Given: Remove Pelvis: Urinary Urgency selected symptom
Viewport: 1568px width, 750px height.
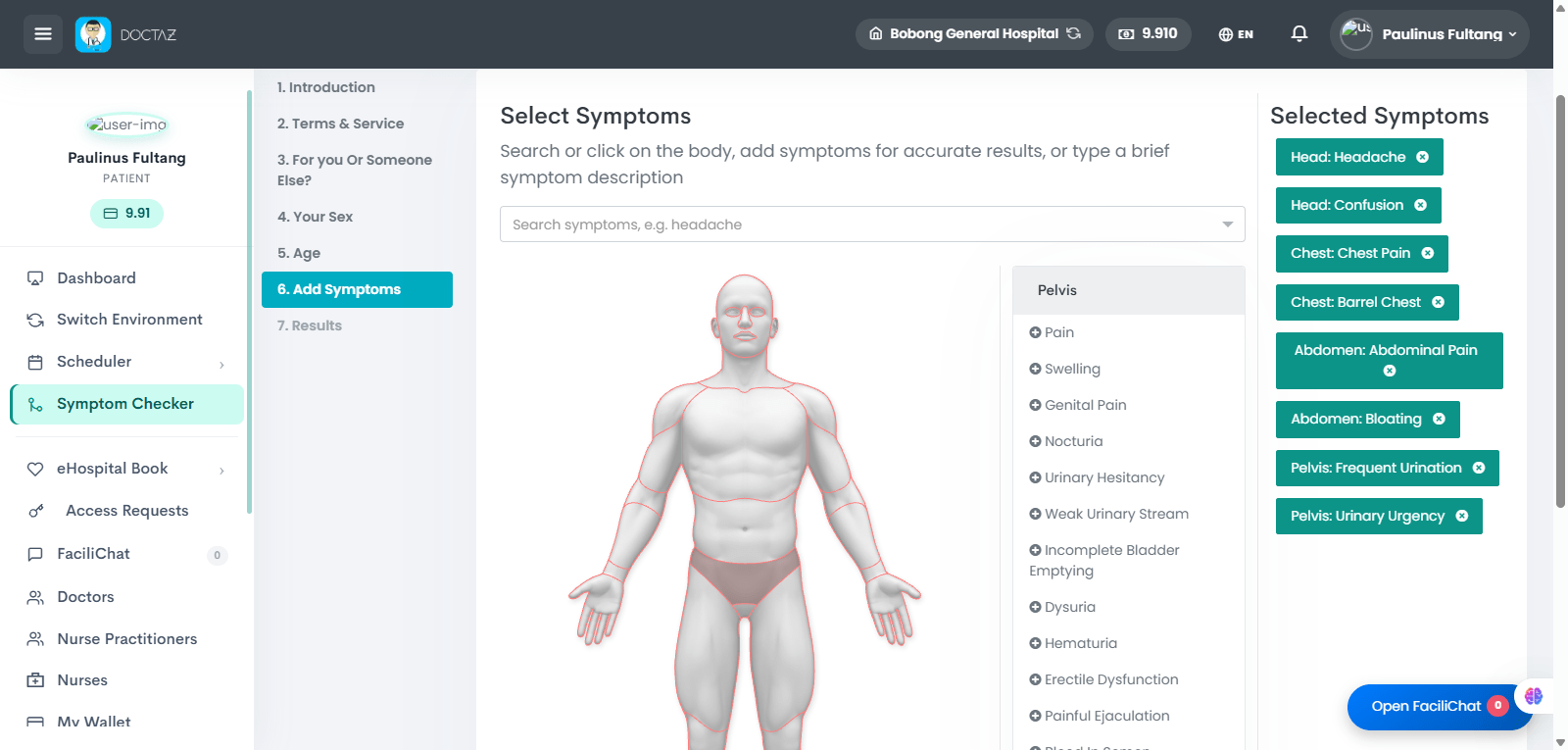Looking at the screenshot, I should (x=1461, y=516).
